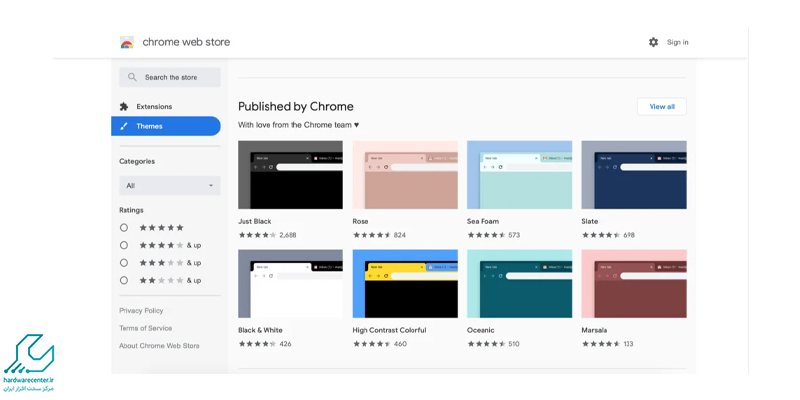Viewport: 800px width, 400px height.
Task: Select the three stars & up filter
Action: click(x=123, y=263)
